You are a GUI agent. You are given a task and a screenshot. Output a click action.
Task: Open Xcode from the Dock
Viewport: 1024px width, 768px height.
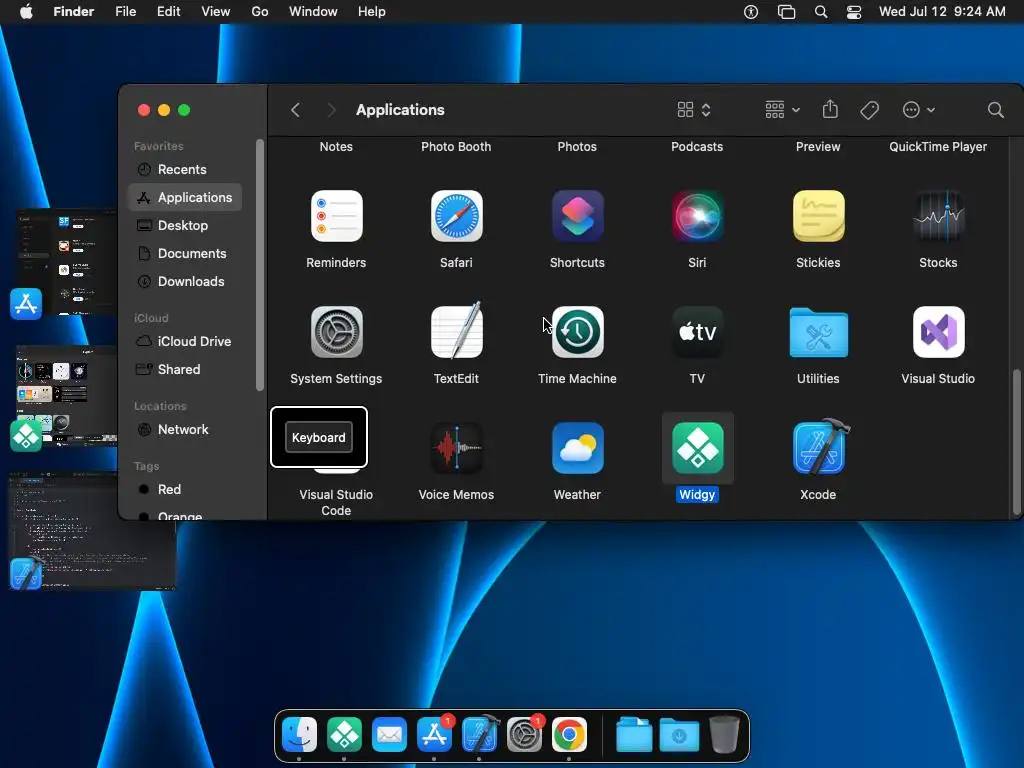[480, 735]
